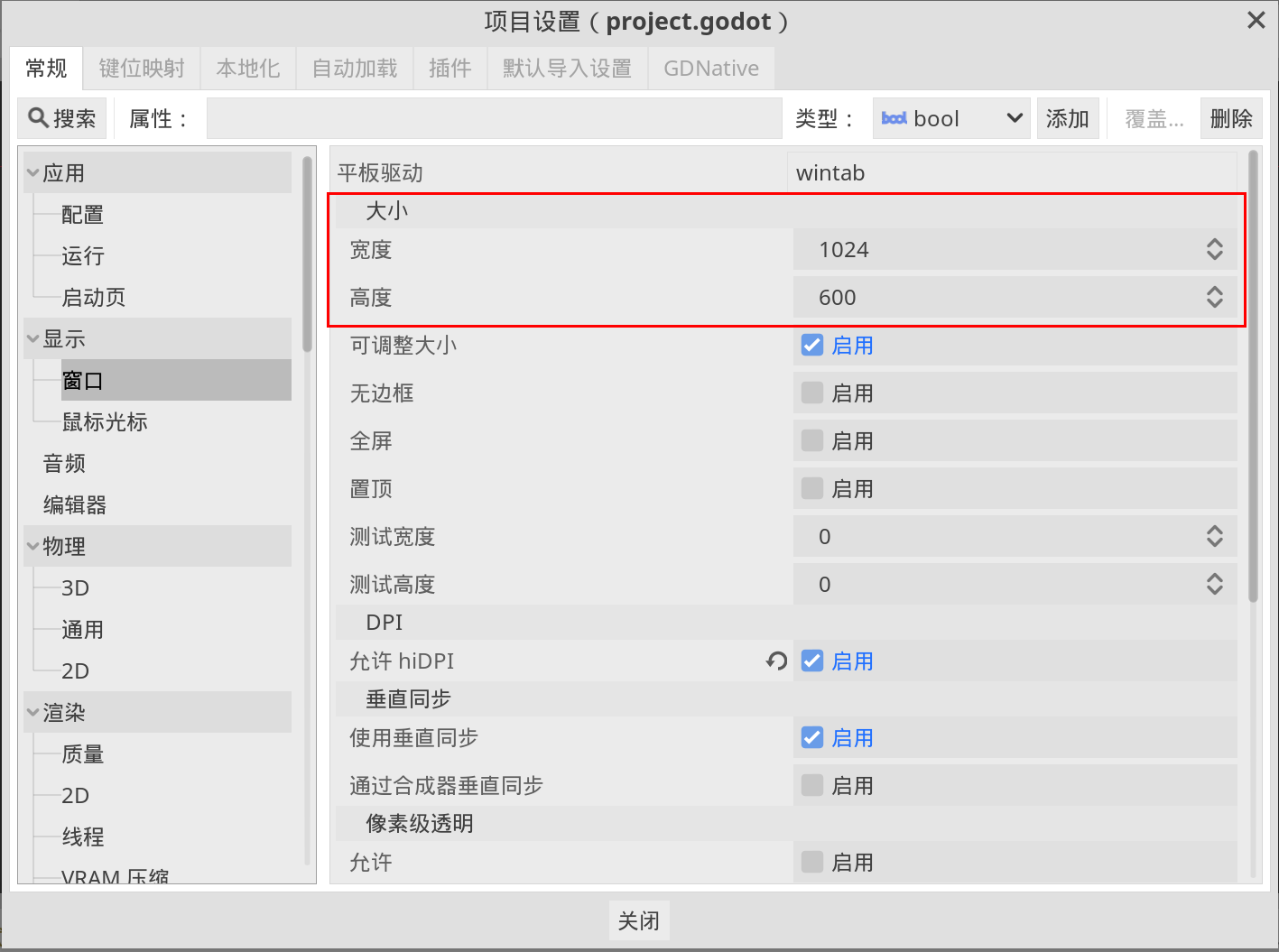Collapse the 渲染 tree section
The image size is (1279, 952).
[32, 712]
